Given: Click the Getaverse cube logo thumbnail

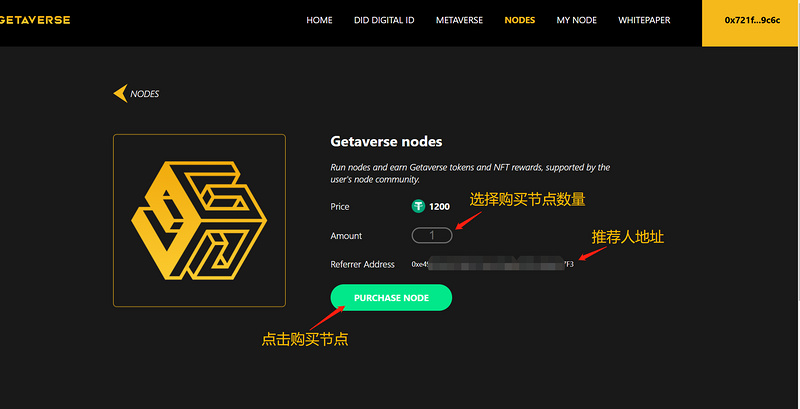Looking at the screenshot, I should click(x=199, y=220).
